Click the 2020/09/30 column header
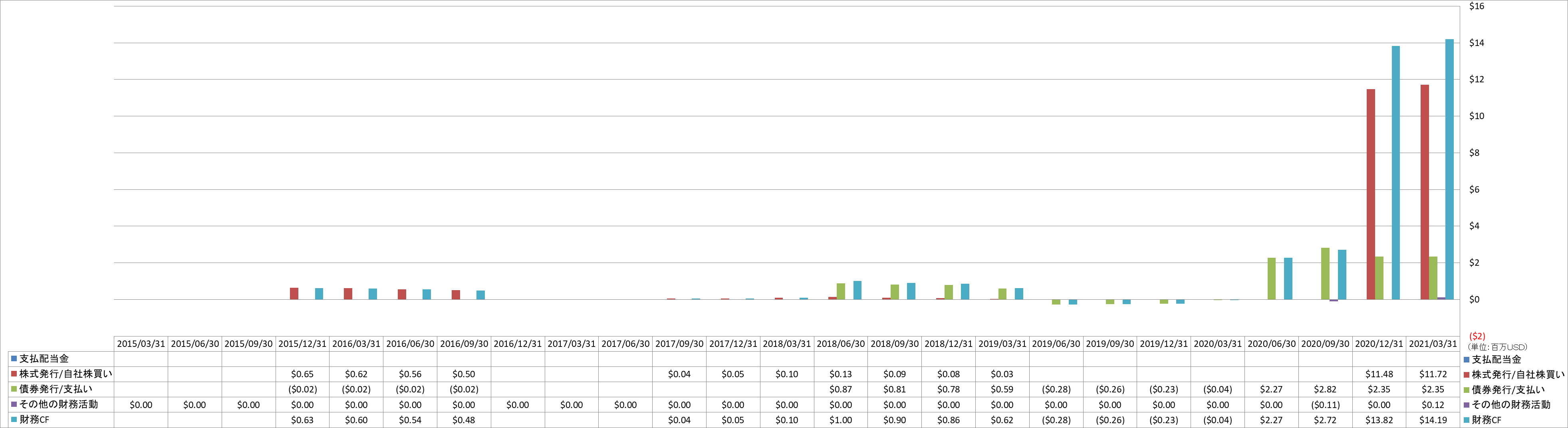Image resolution: width=1568 pixels, height=428 pixels. pos(1325,344)
